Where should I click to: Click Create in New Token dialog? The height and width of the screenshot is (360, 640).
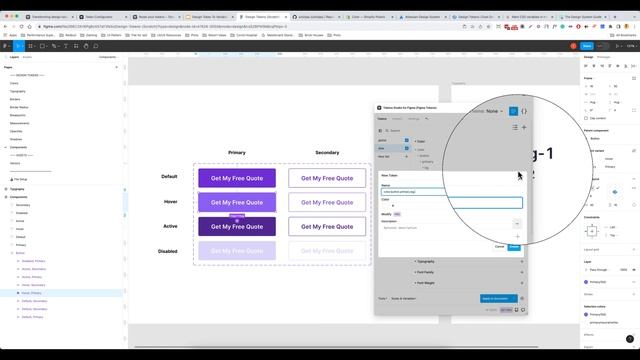(514, 247)
